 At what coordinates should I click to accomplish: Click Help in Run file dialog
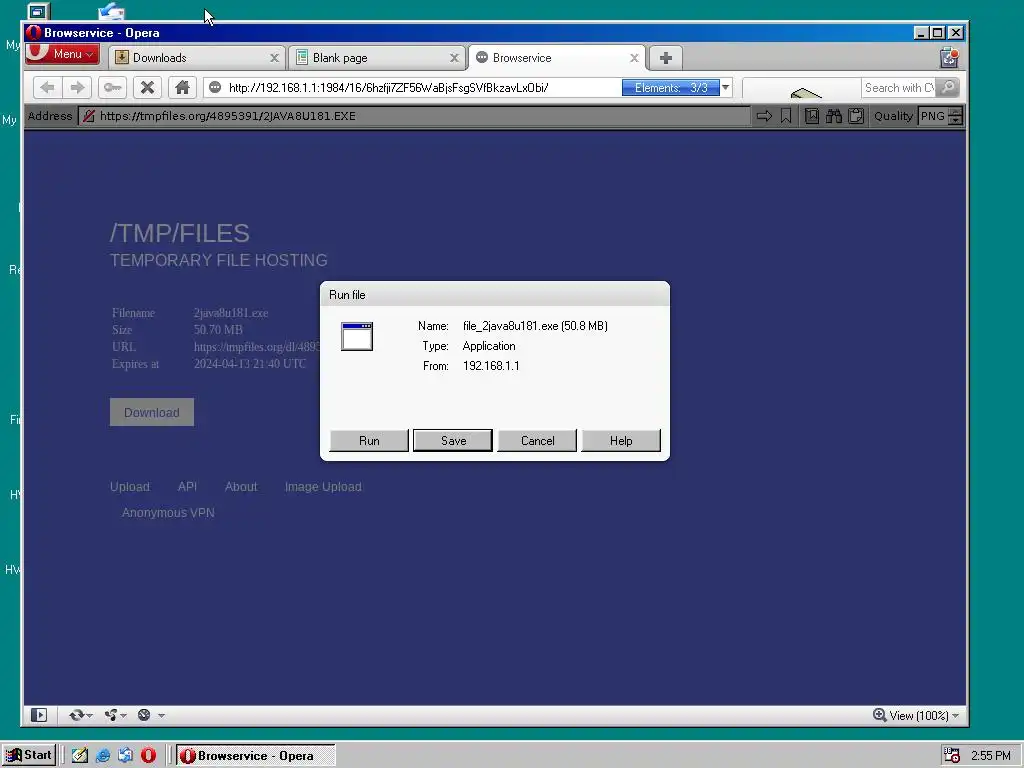tap(621, 441)
